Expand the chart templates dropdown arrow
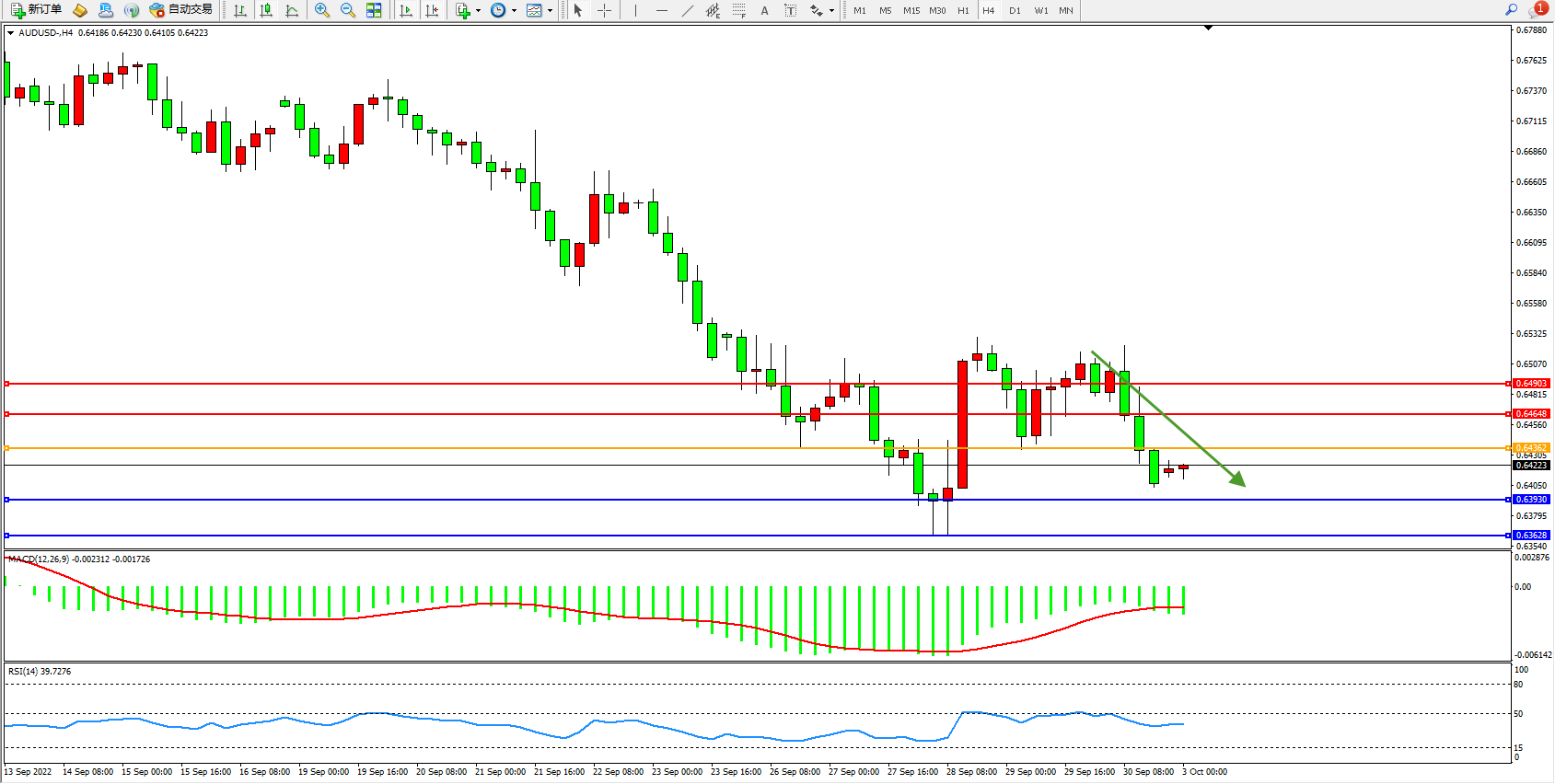1555x784 pixels. (550, 11)
